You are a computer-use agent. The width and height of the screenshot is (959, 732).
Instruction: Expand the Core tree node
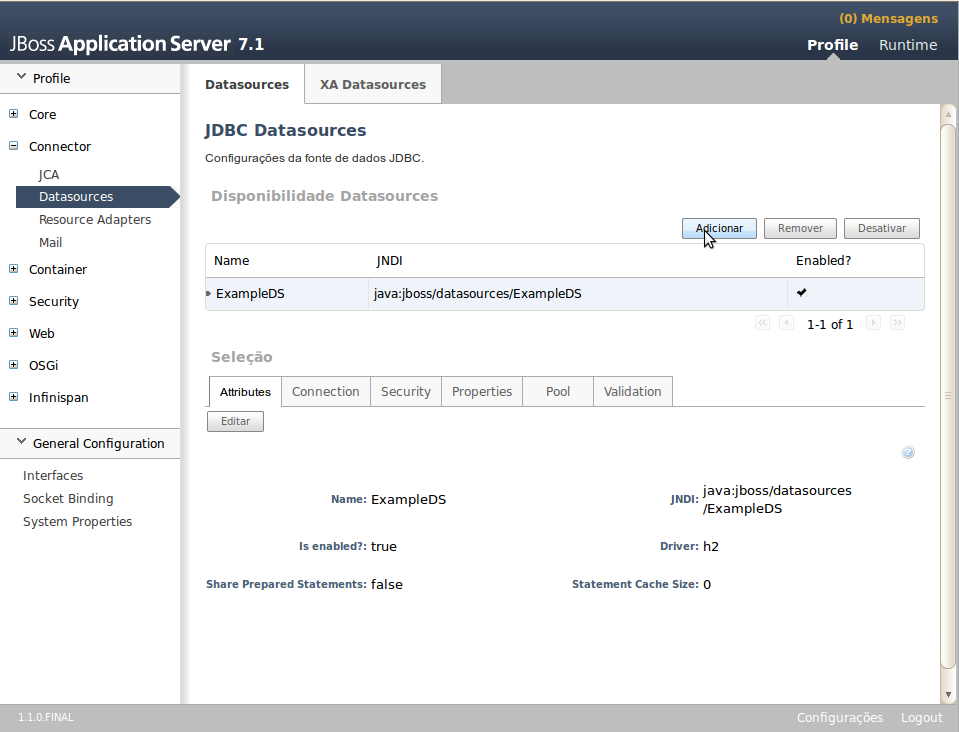(x=13, y=114)
